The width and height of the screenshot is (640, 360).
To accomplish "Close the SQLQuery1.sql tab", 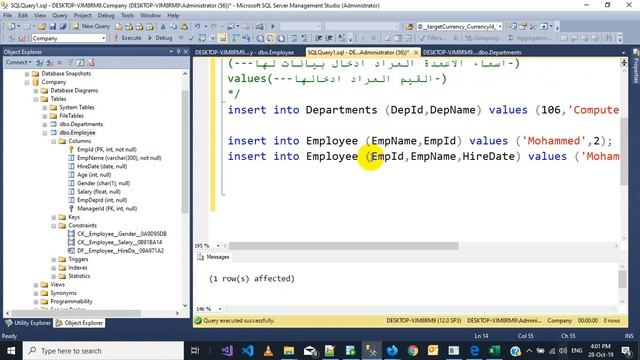I will 416,52.
